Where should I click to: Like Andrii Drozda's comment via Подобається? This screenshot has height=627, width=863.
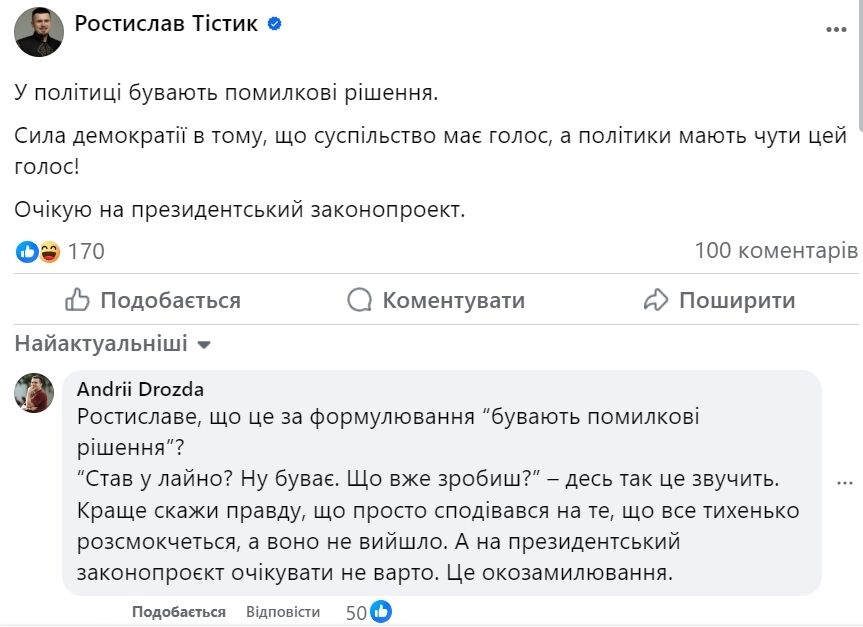coord(177,611)
